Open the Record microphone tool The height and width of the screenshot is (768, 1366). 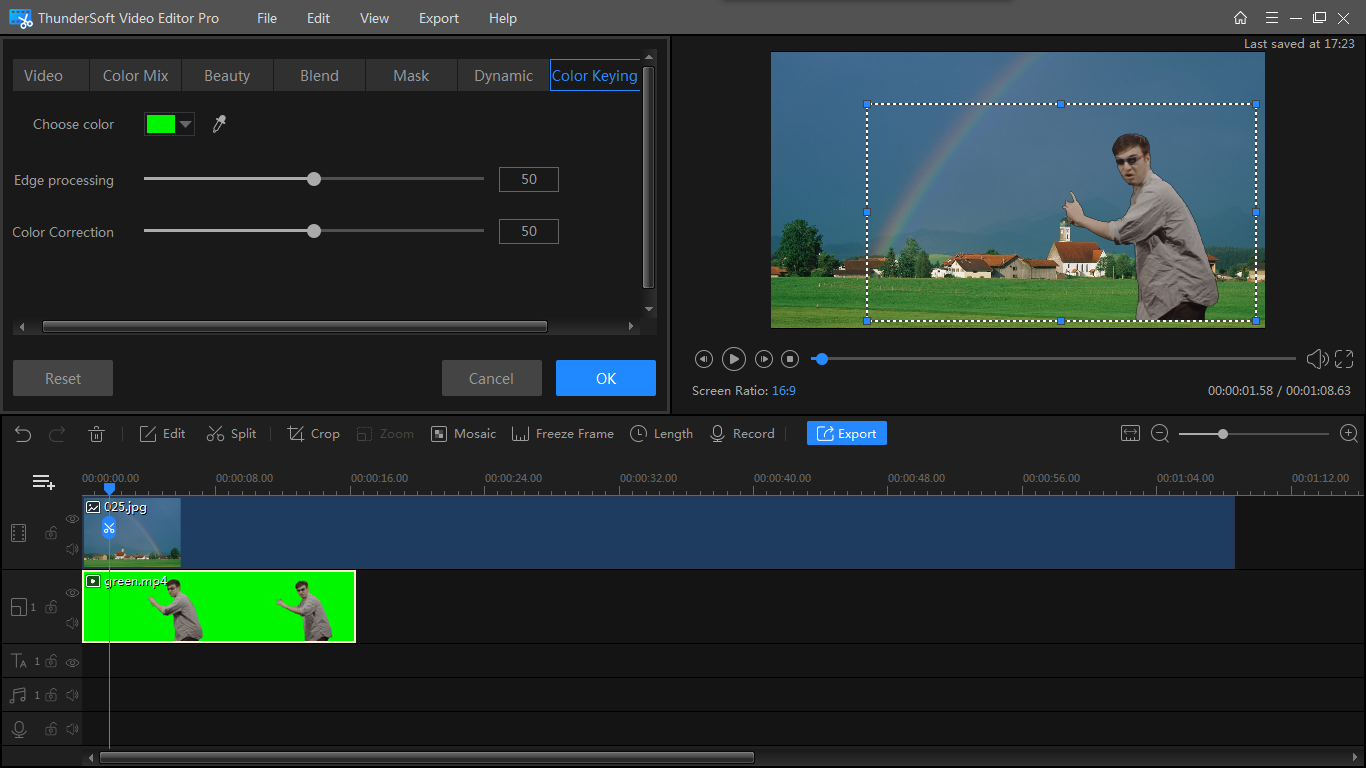(741, 434)
